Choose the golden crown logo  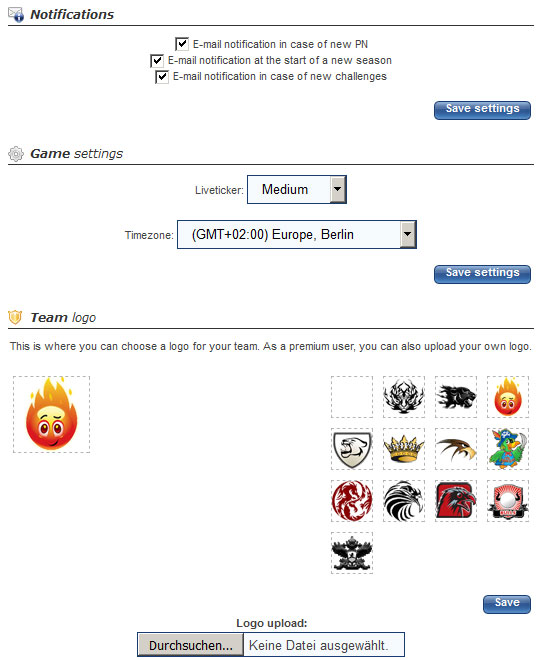(404, 449)
